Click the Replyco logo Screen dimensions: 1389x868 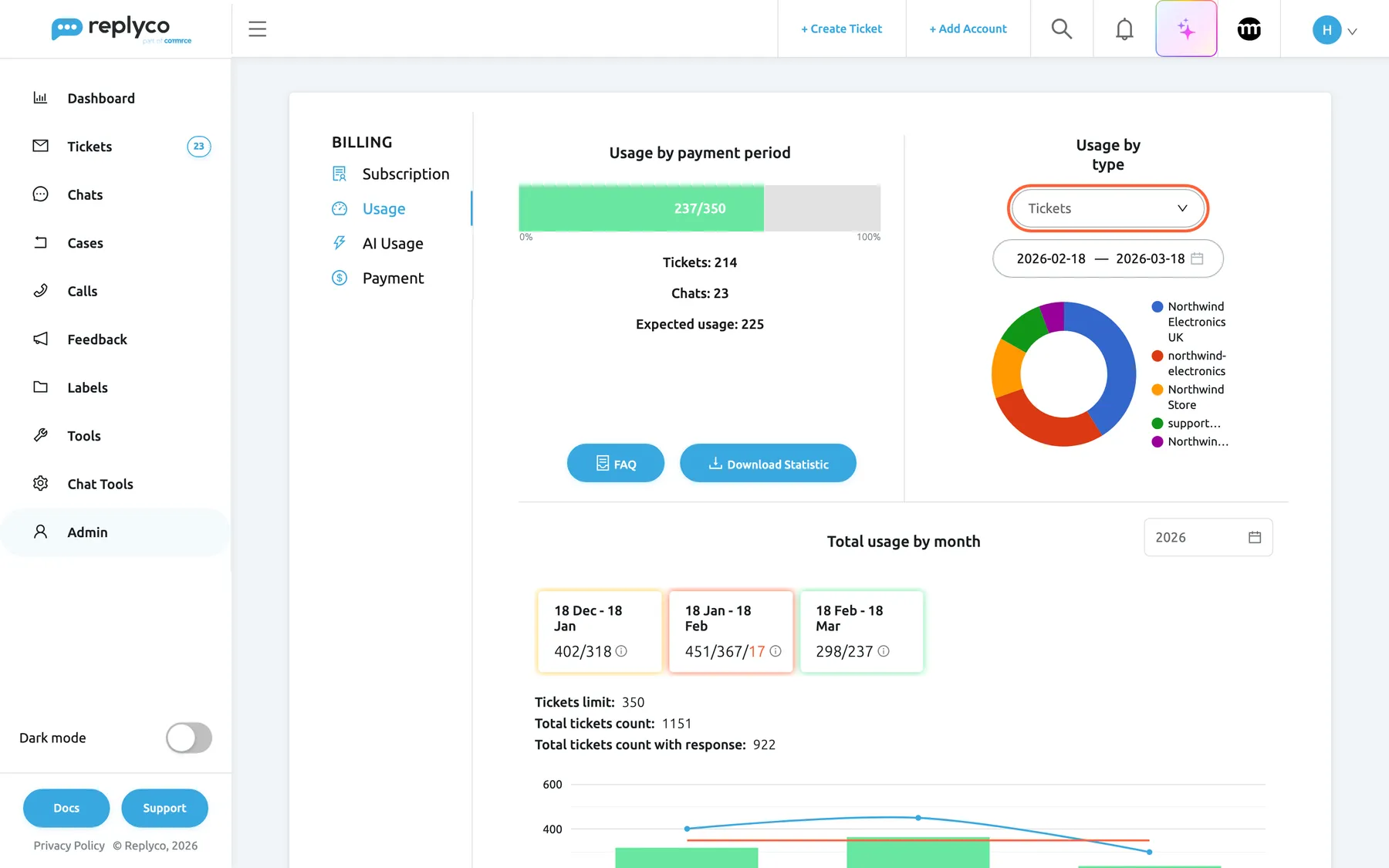point(121,29)
